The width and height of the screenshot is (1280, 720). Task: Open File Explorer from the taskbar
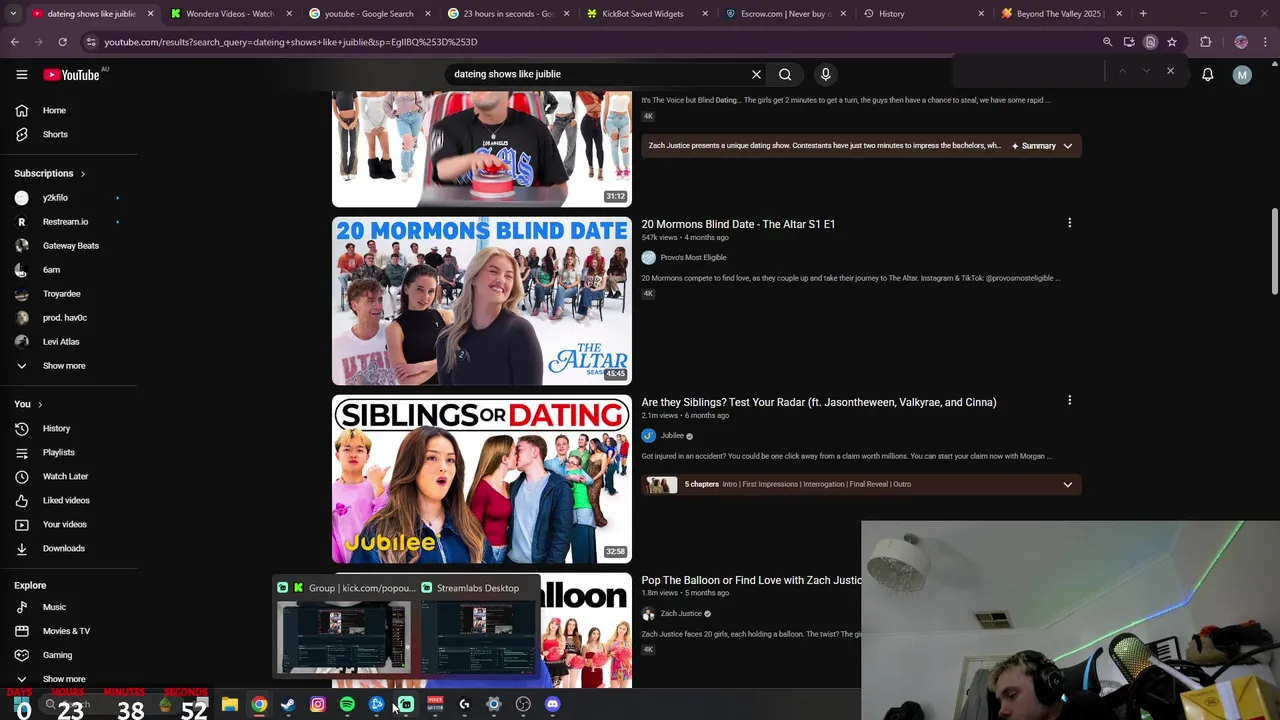click(230, 705)
